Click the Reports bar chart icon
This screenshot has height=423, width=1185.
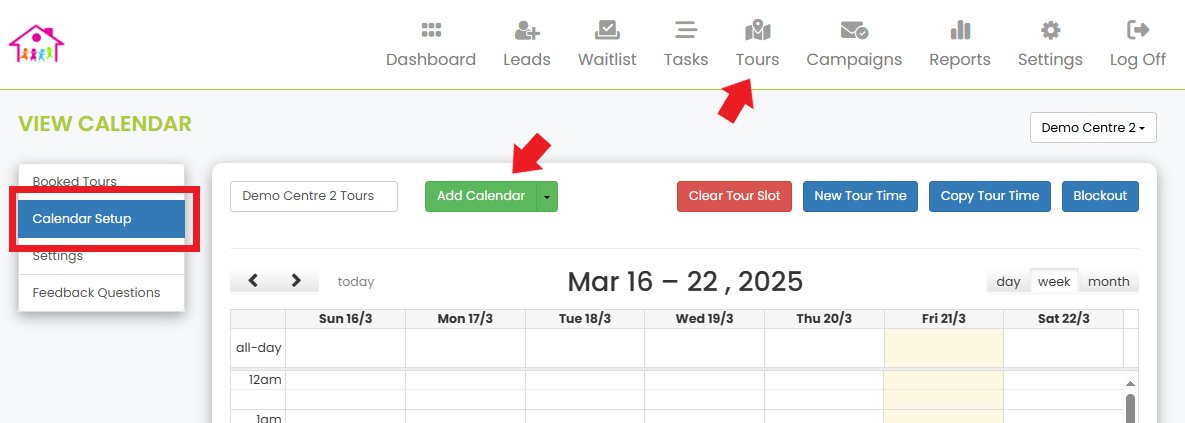point(960,30)
